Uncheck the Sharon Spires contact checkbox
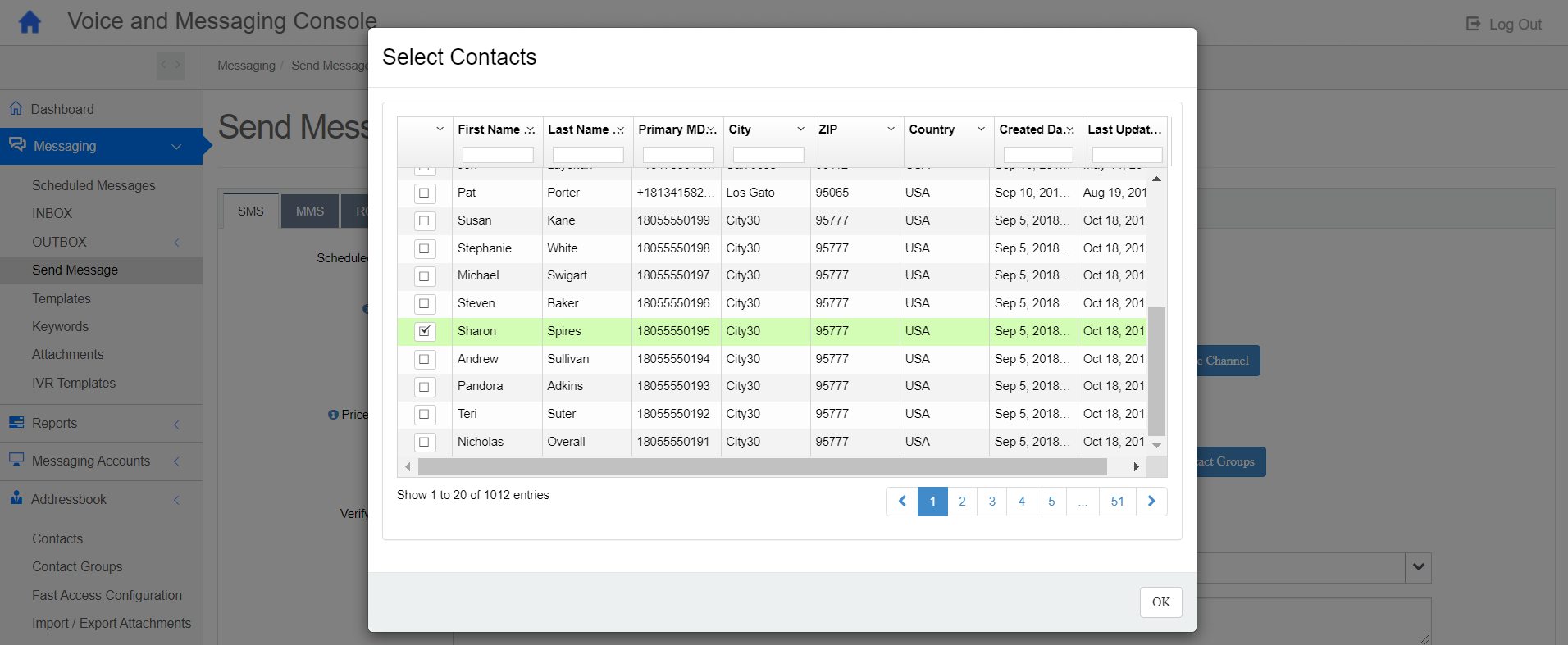This screenshot has width=1568, height=645. click(x=424, y=331)
